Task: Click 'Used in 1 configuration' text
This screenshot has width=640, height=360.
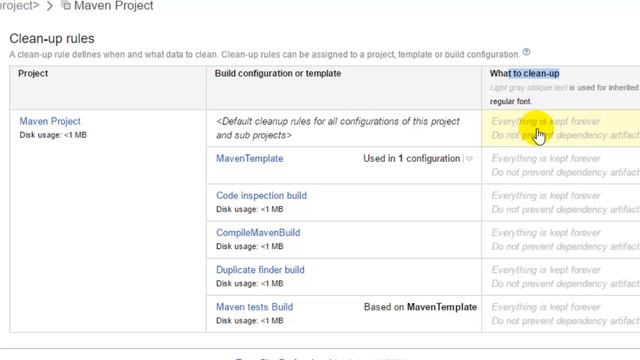Action: click(x=411, y=158)
